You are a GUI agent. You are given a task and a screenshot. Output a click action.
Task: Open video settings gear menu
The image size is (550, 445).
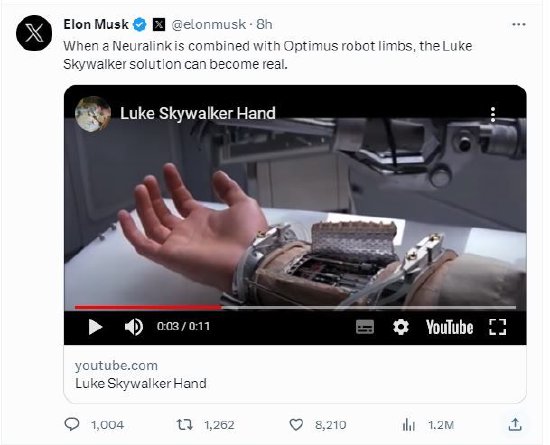[401, 327]
